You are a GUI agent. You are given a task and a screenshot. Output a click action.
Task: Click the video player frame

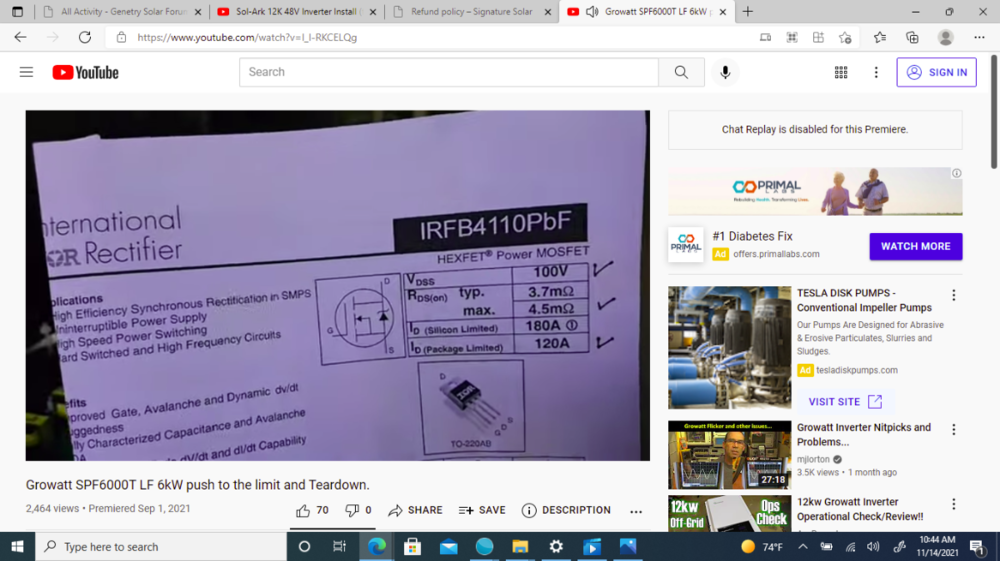pos(337,285)
